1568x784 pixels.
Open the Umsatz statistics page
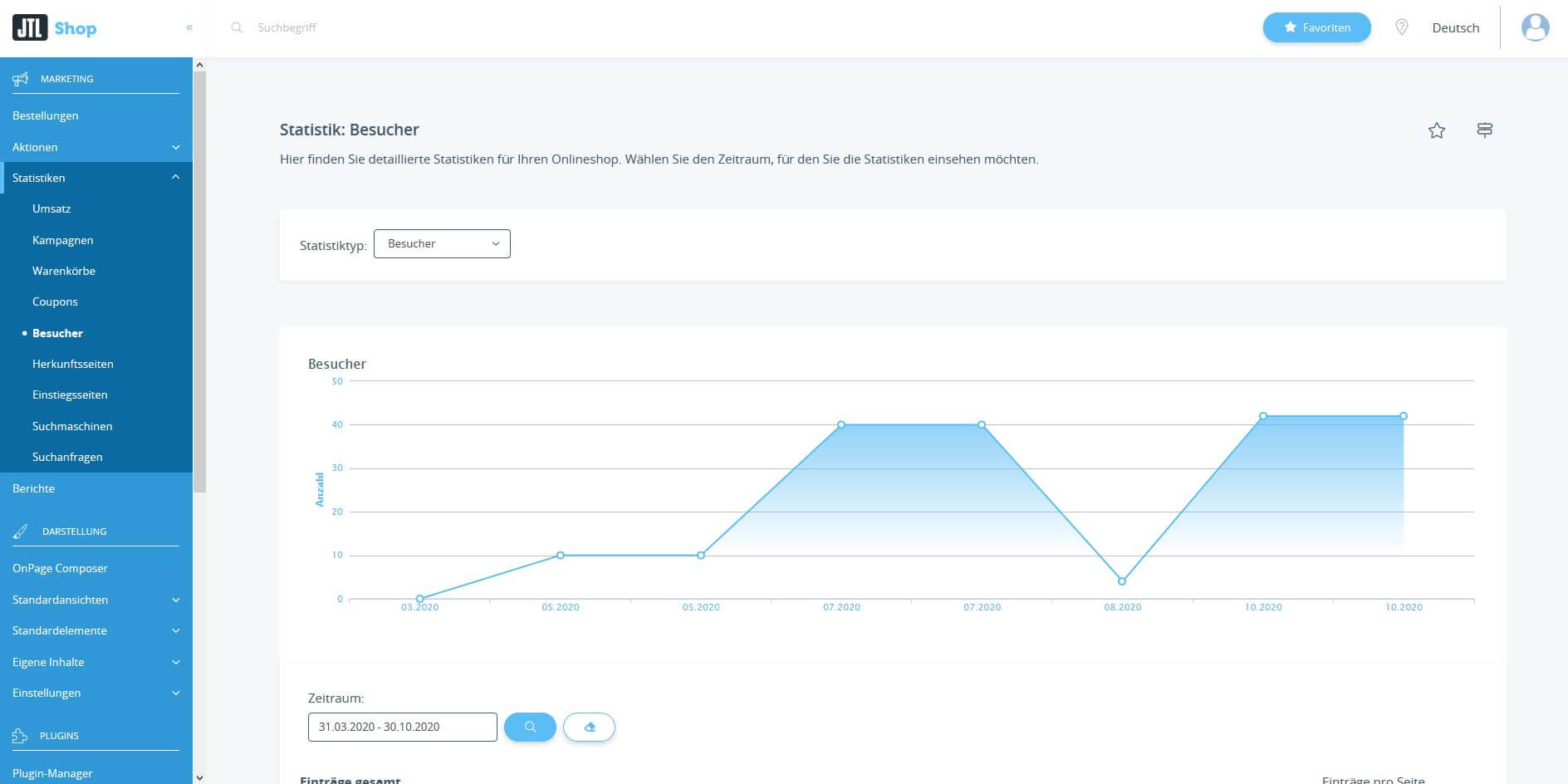click(51, 208)
